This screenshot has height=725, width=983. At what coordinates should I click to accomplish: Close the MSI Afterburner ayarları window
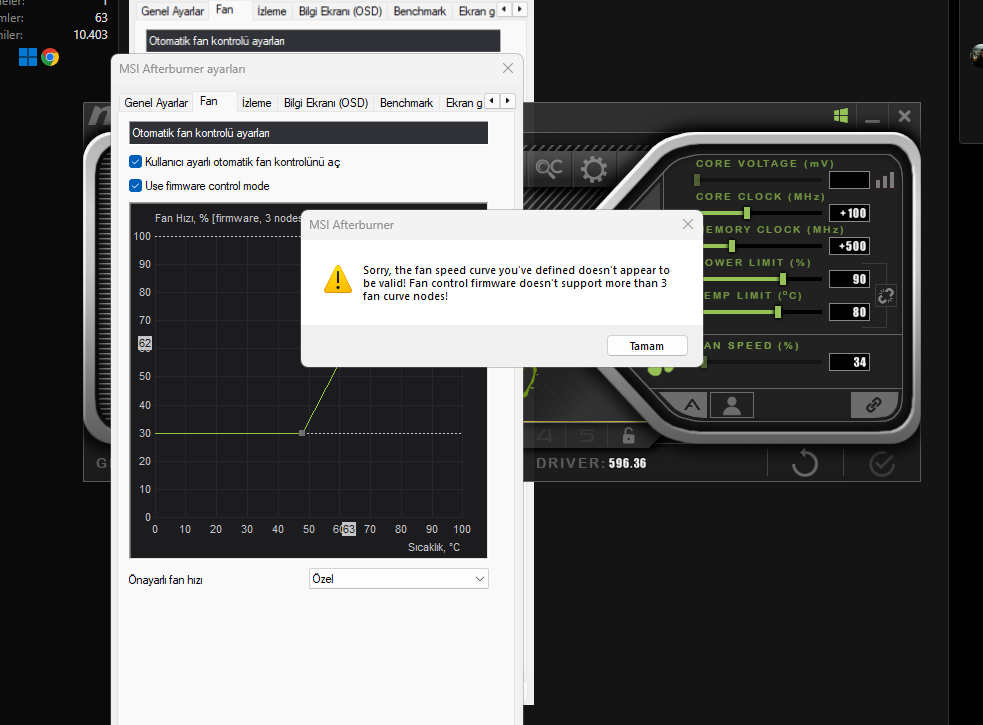(x=508, y=68)
